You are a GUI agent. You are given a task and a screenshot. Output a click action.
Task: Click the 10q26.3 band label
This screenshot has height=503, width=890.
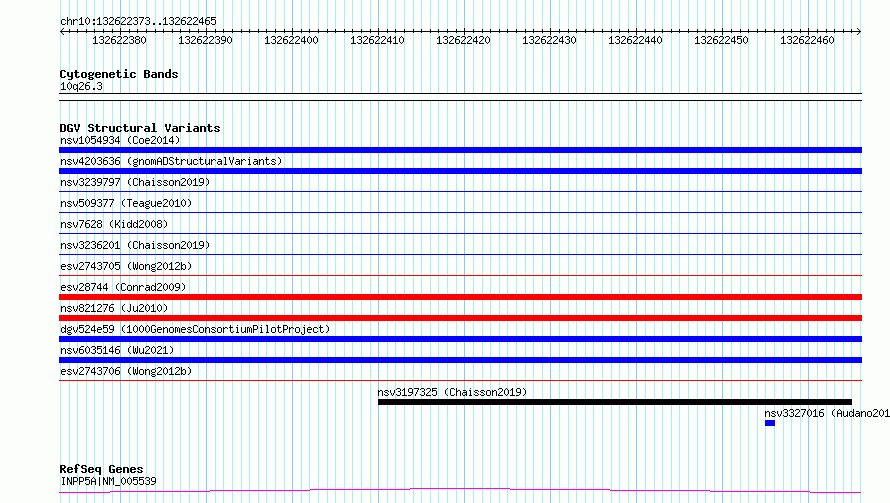tap(81, 86)
